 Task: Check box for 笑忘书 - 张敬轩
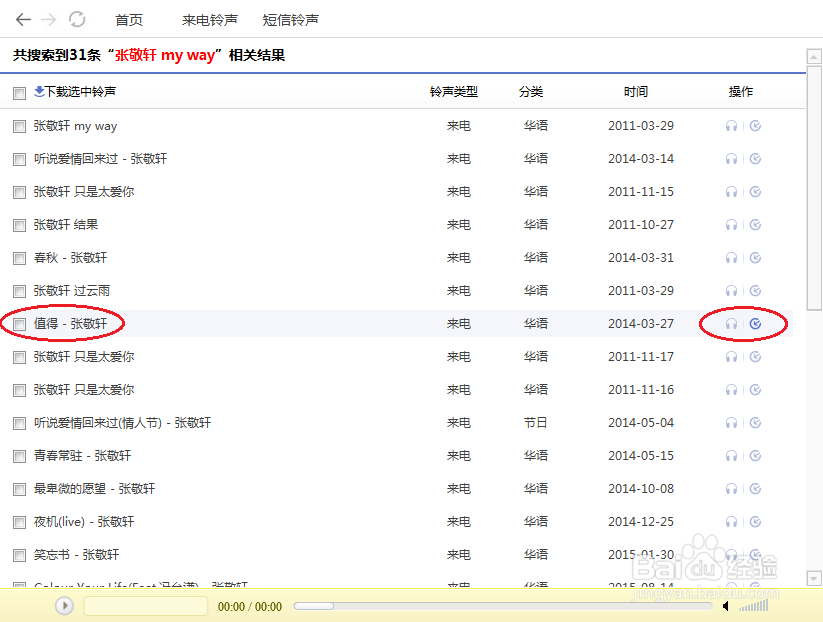[19, 555]
